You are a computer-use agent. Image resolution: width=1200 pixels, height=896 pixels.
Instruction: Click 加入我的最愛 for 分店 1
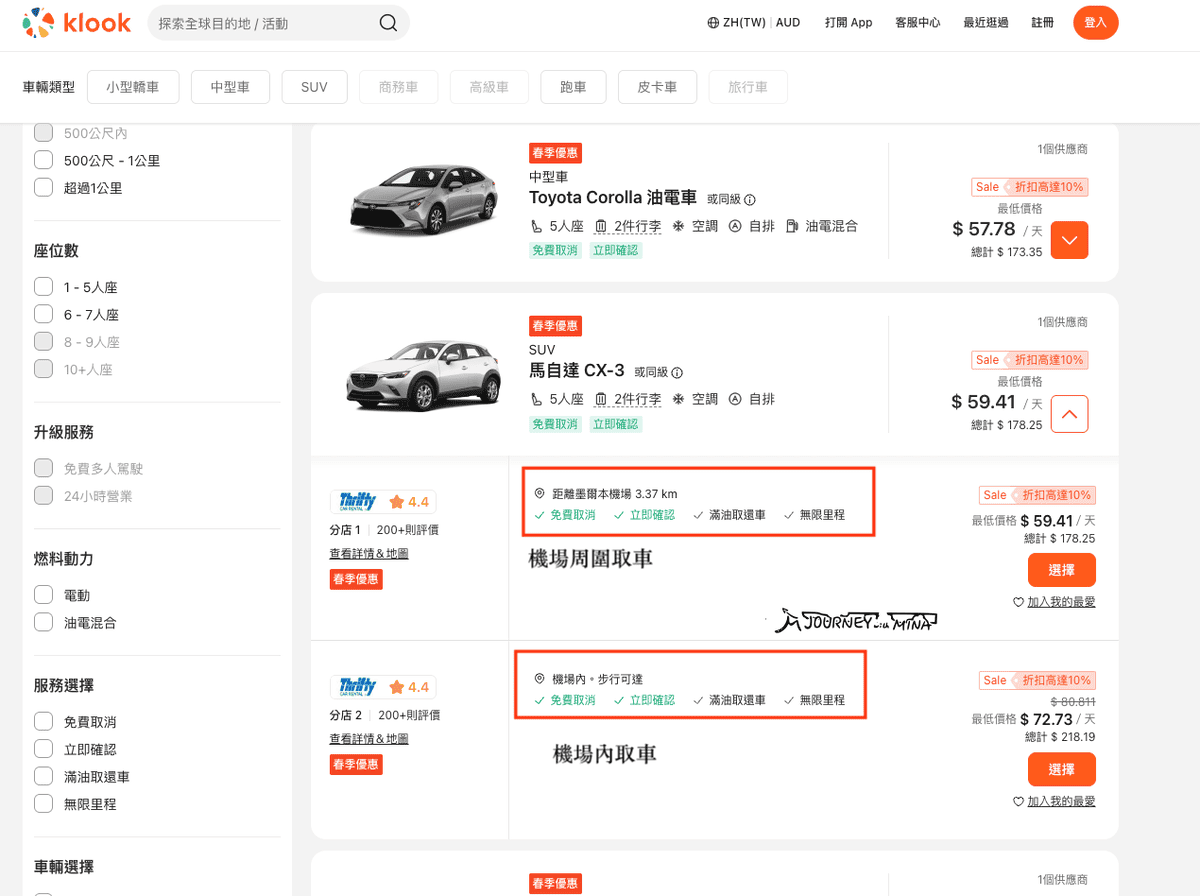pyautogui.click(x=1061, y=602)
